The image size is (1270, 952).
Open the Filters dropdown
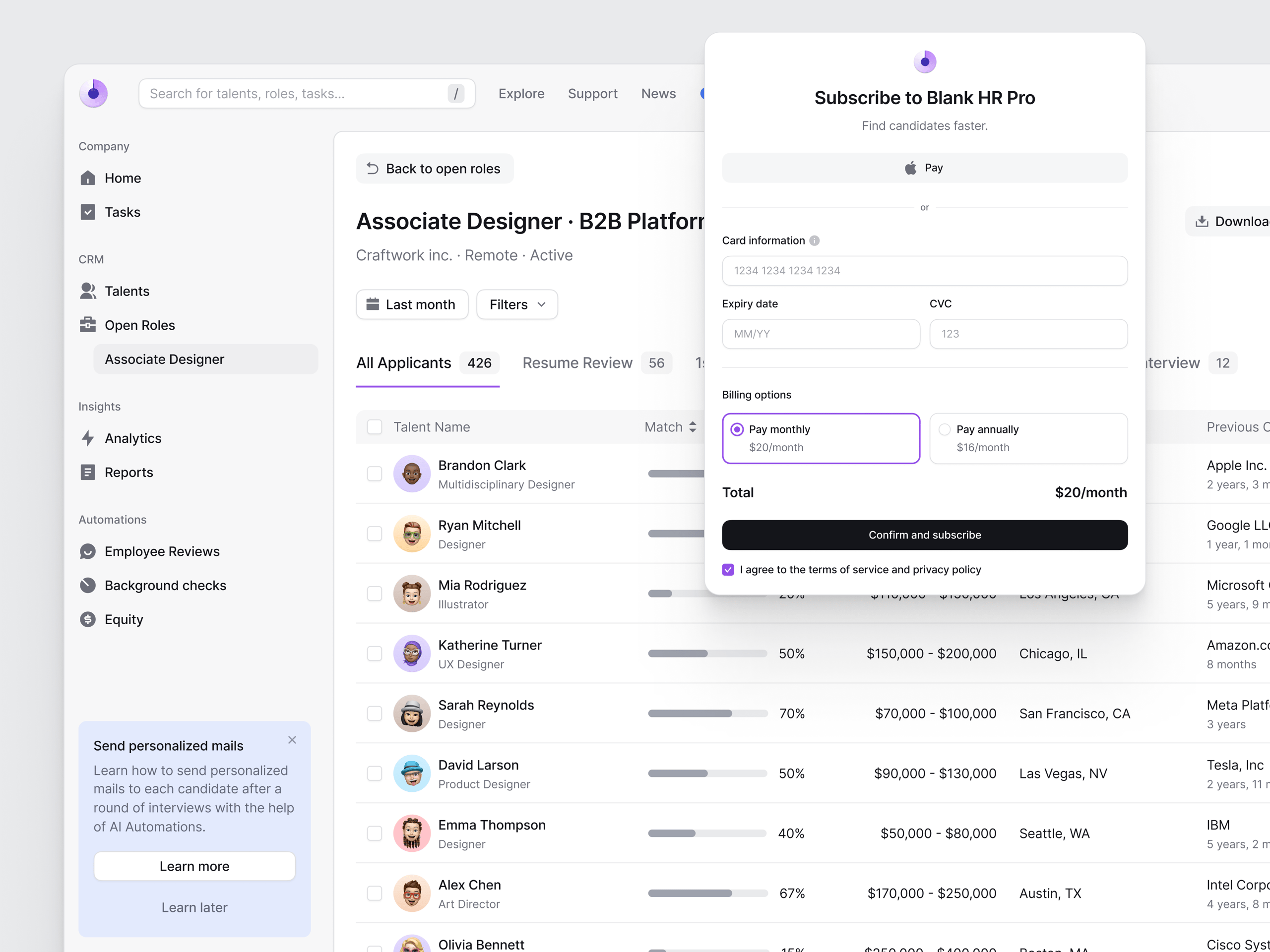[x=517, y=304]
